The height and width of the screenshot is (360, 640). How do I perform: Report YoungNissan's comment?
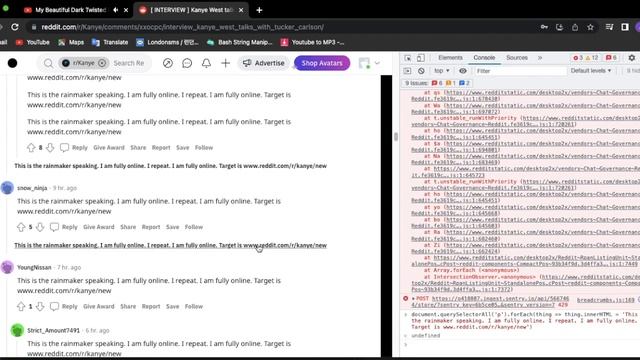click(151, 306)
